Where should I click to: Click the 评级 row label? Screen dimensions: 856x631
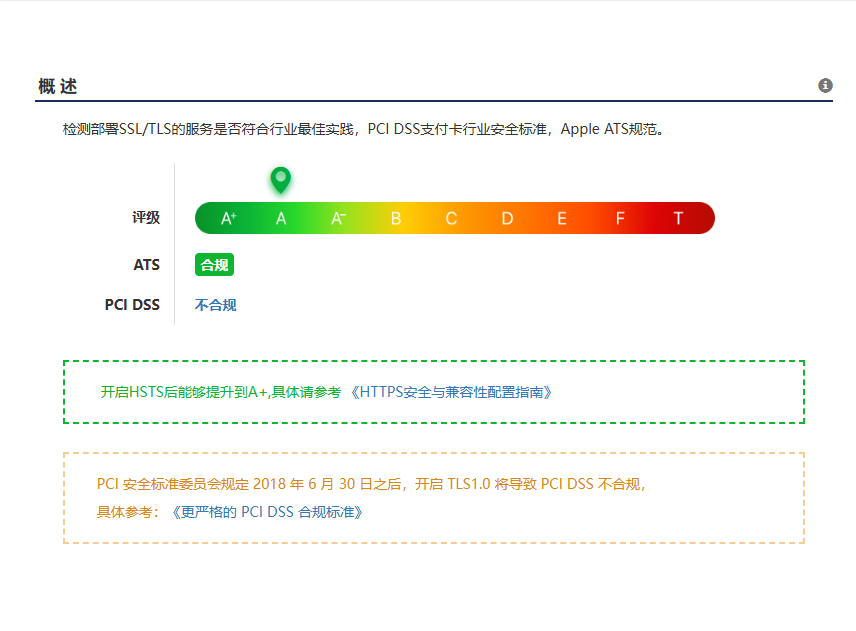146,218
